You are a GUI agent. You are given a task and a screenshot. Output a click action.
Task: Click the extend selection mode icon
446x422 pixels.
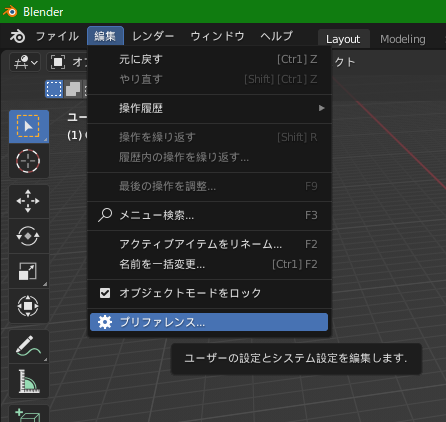click(x=73, y=89)
